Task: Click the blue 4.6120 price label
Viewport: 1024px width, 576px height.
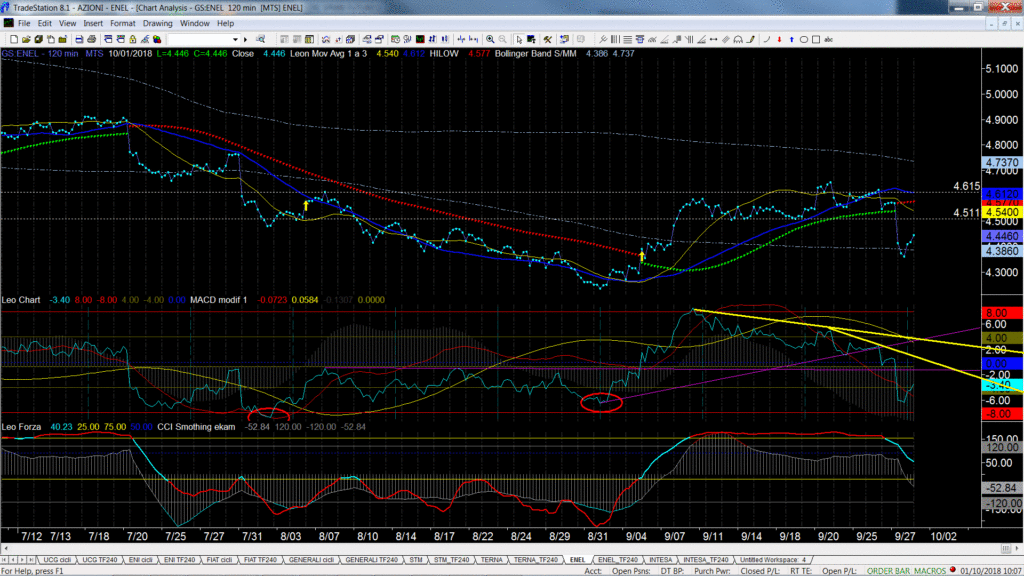Action: tap(1002, 194)
